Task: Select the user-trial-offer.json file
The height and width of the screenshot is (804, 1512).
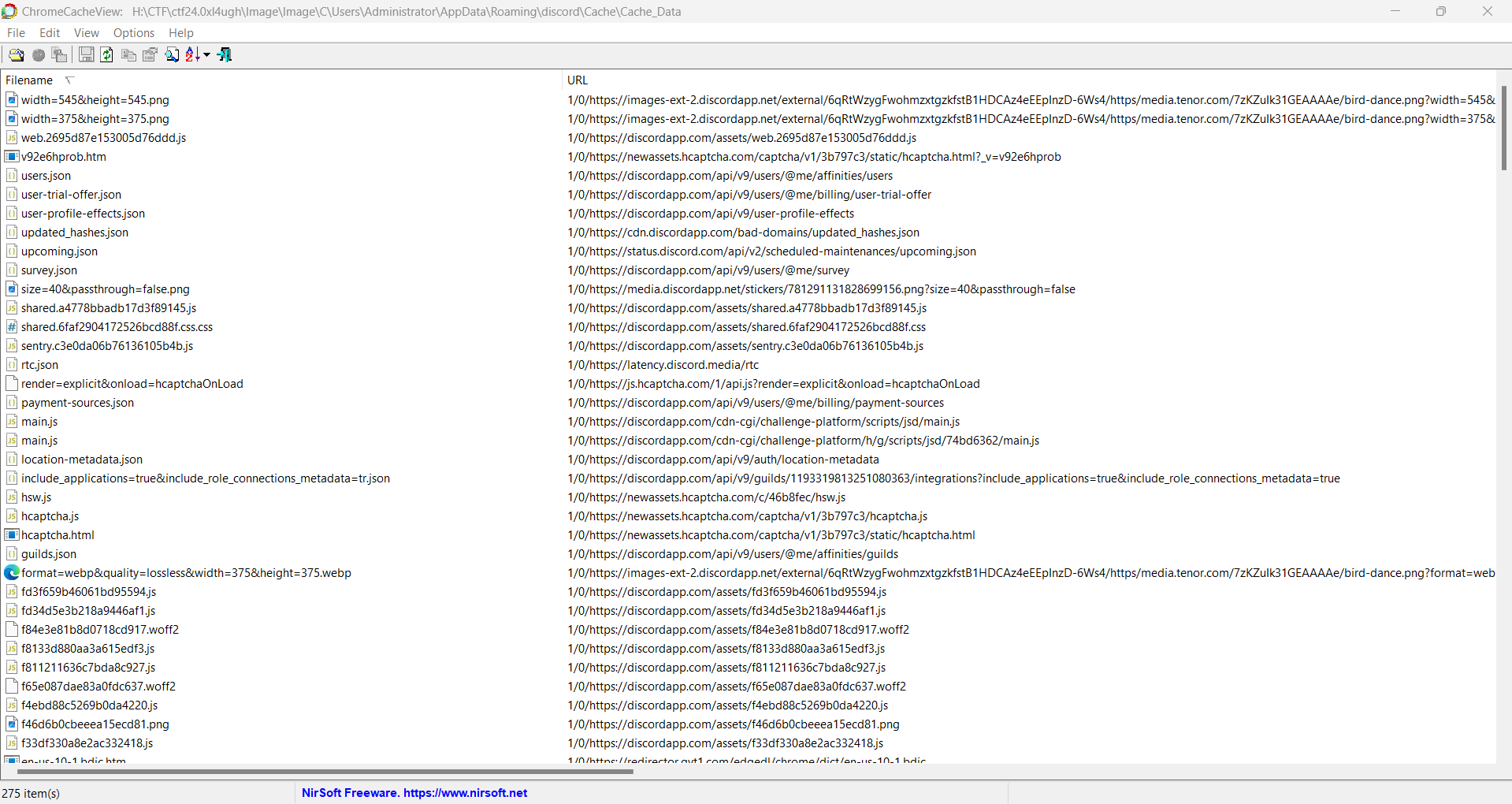Action: tap(71, 194)
